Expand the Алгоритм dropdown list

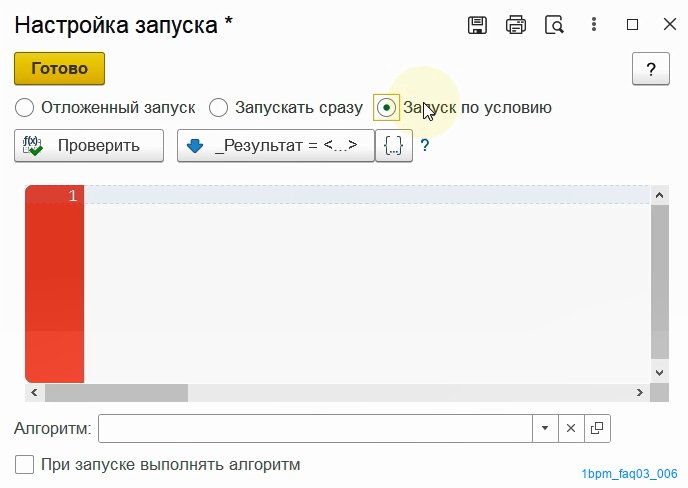(x=545, y=428)
